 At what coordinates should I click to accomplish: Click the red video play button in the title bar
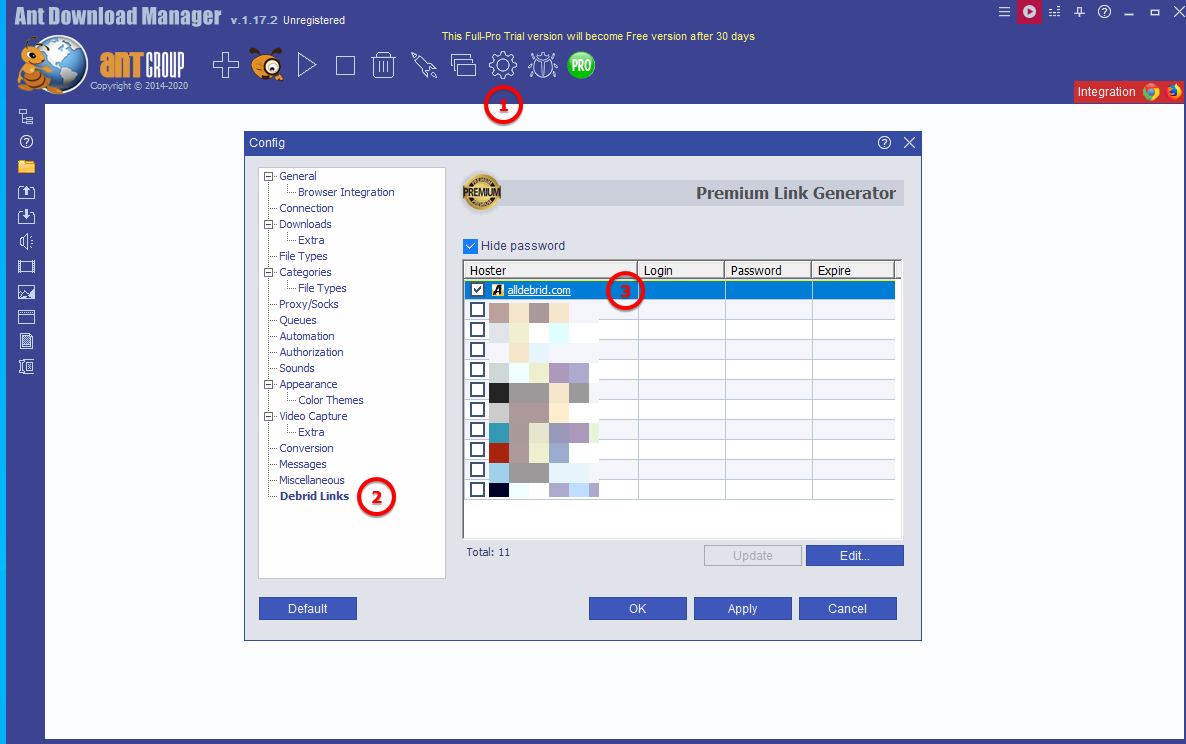click(1029, 11)
